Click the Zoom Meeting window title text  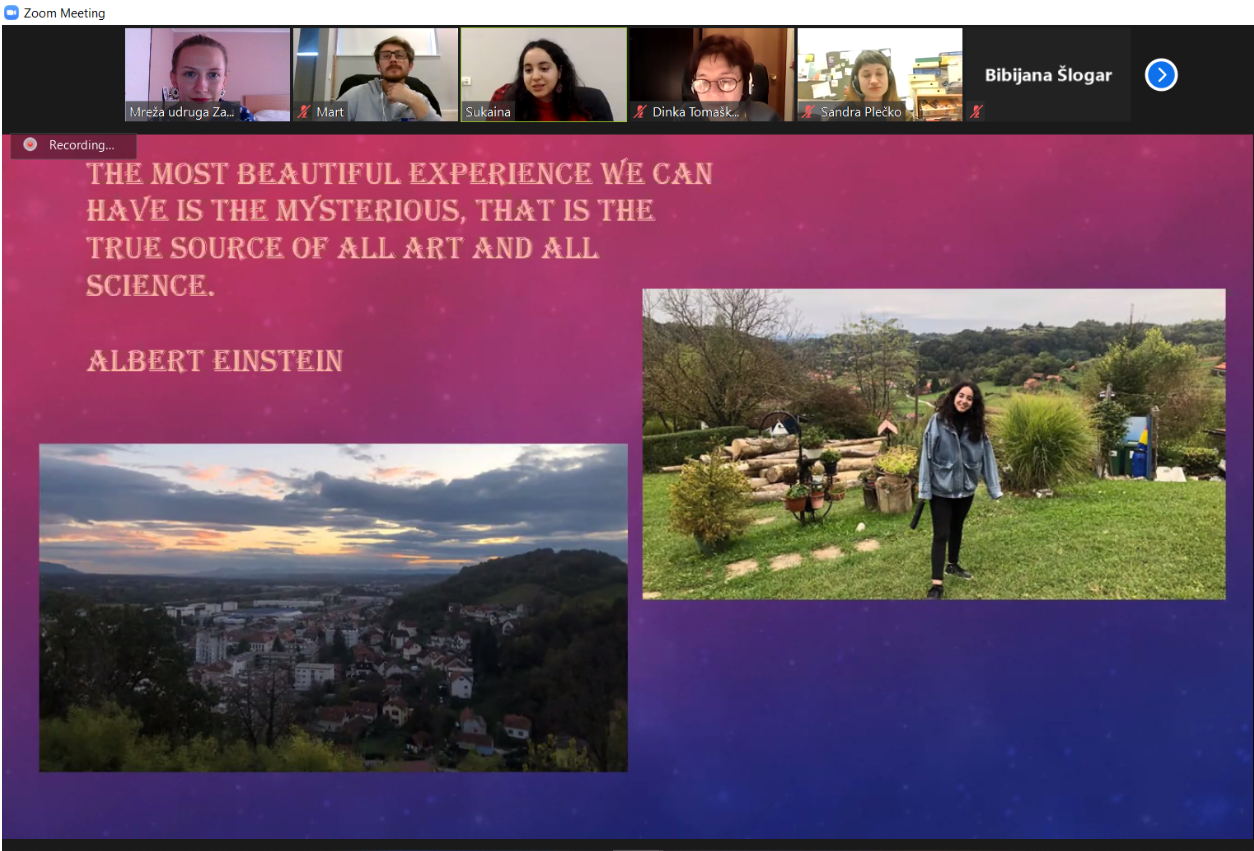point(64,13)
